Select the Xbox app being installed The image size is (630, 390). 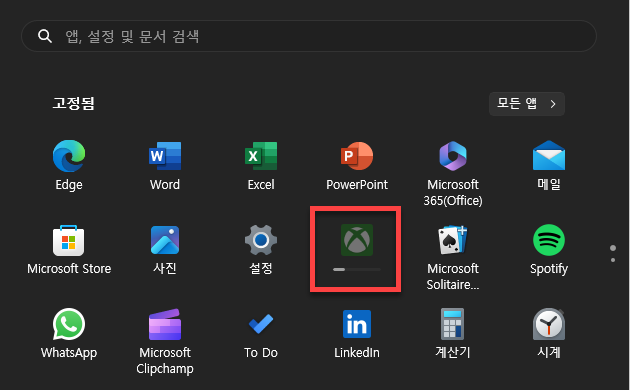tap(357, 240)
